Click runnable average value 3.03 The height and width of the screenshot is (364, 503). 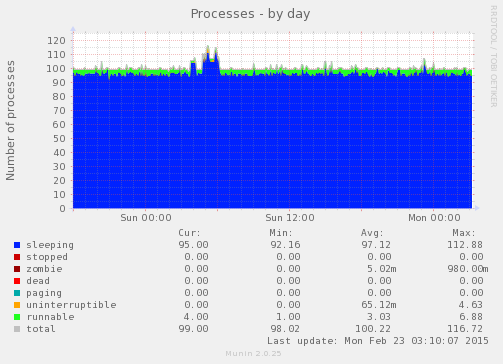pyautogui.click(x=379, y=317)
